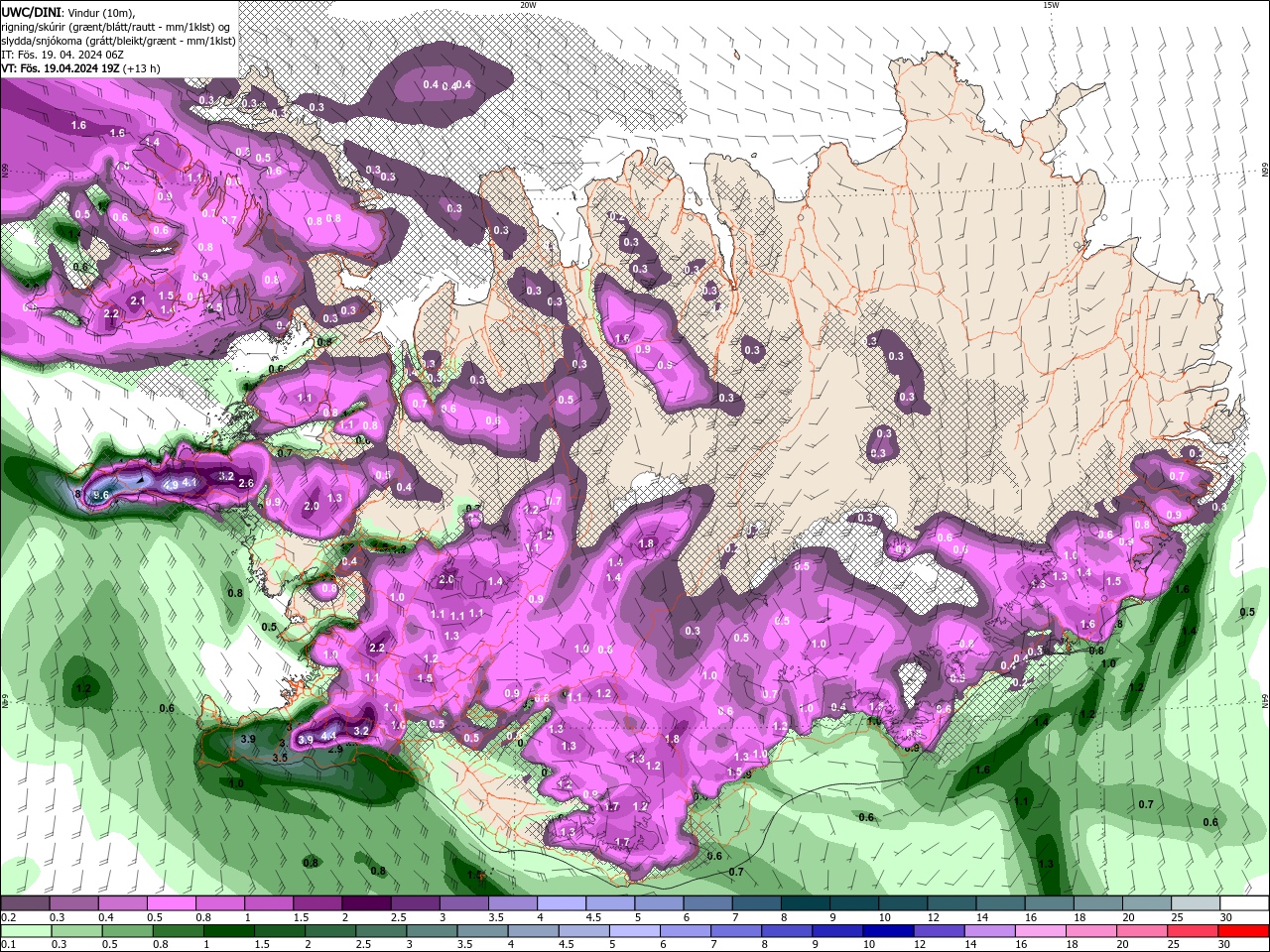Click the 9.6 precipitation value on the map
The height and width of the screenshot is (952, 1270).
100,494
